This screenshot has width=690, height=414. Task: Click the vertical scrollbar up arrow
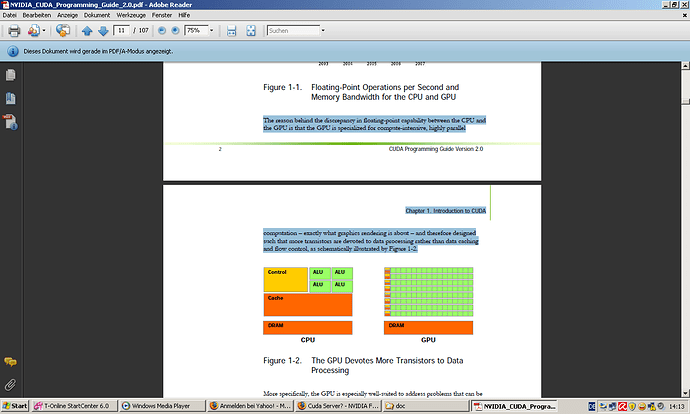click(x=685, y=66)
